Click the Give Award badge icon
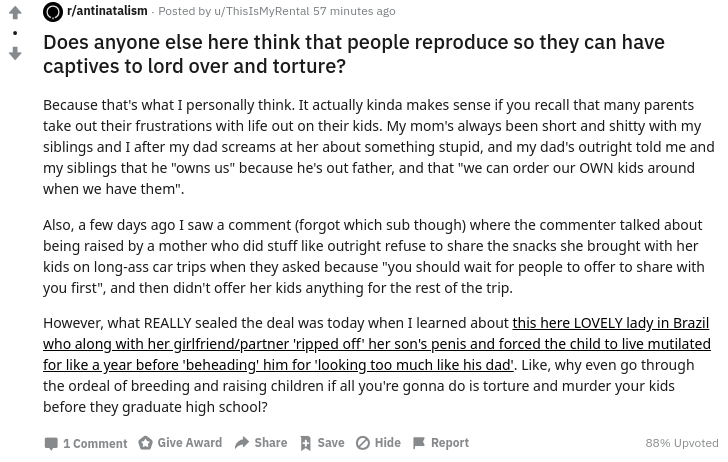Screen dimensions: 728x462 click(x=145, y=443)
